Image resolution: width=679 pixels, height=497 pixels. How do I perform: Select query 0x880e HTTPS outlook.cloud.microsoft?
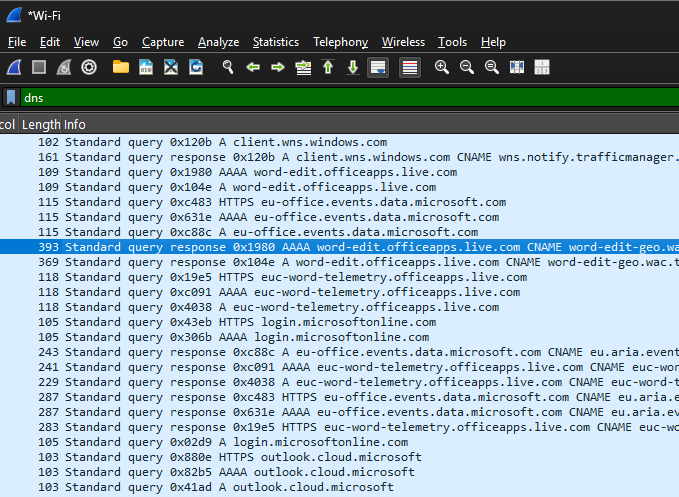click(340, 457)
